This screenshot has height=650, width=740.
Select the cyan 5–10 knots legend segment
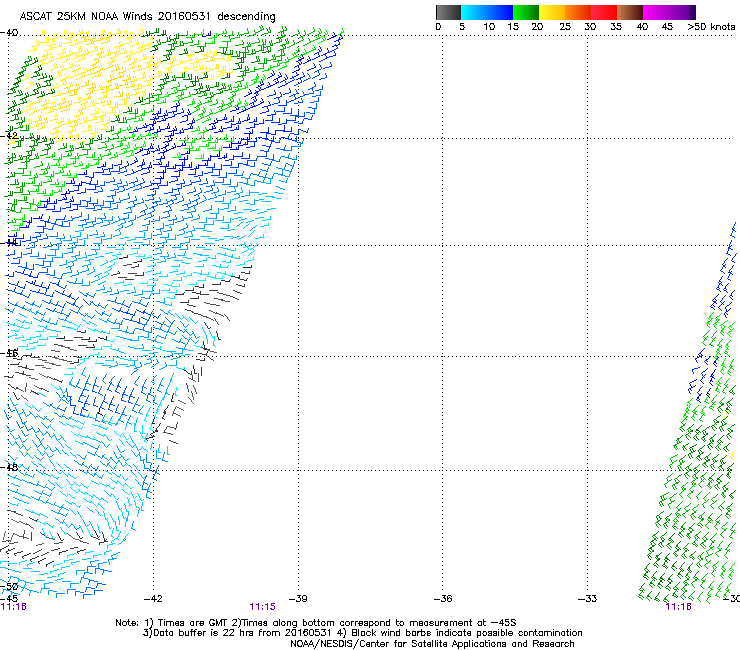474,12
